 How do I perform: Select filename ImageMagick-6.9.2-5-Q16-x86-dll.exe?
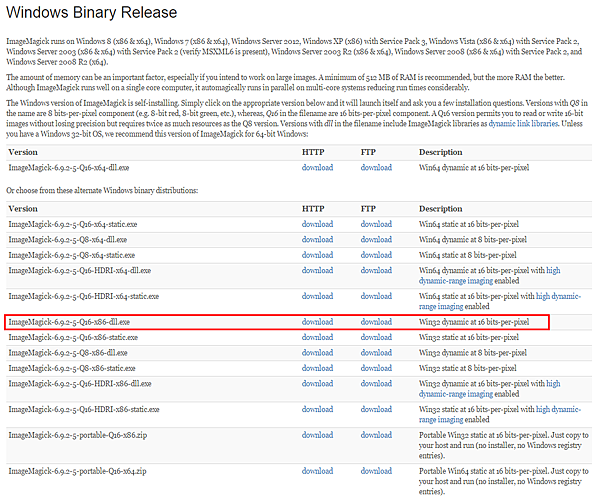pyautogui.click(x=69, y=322)
